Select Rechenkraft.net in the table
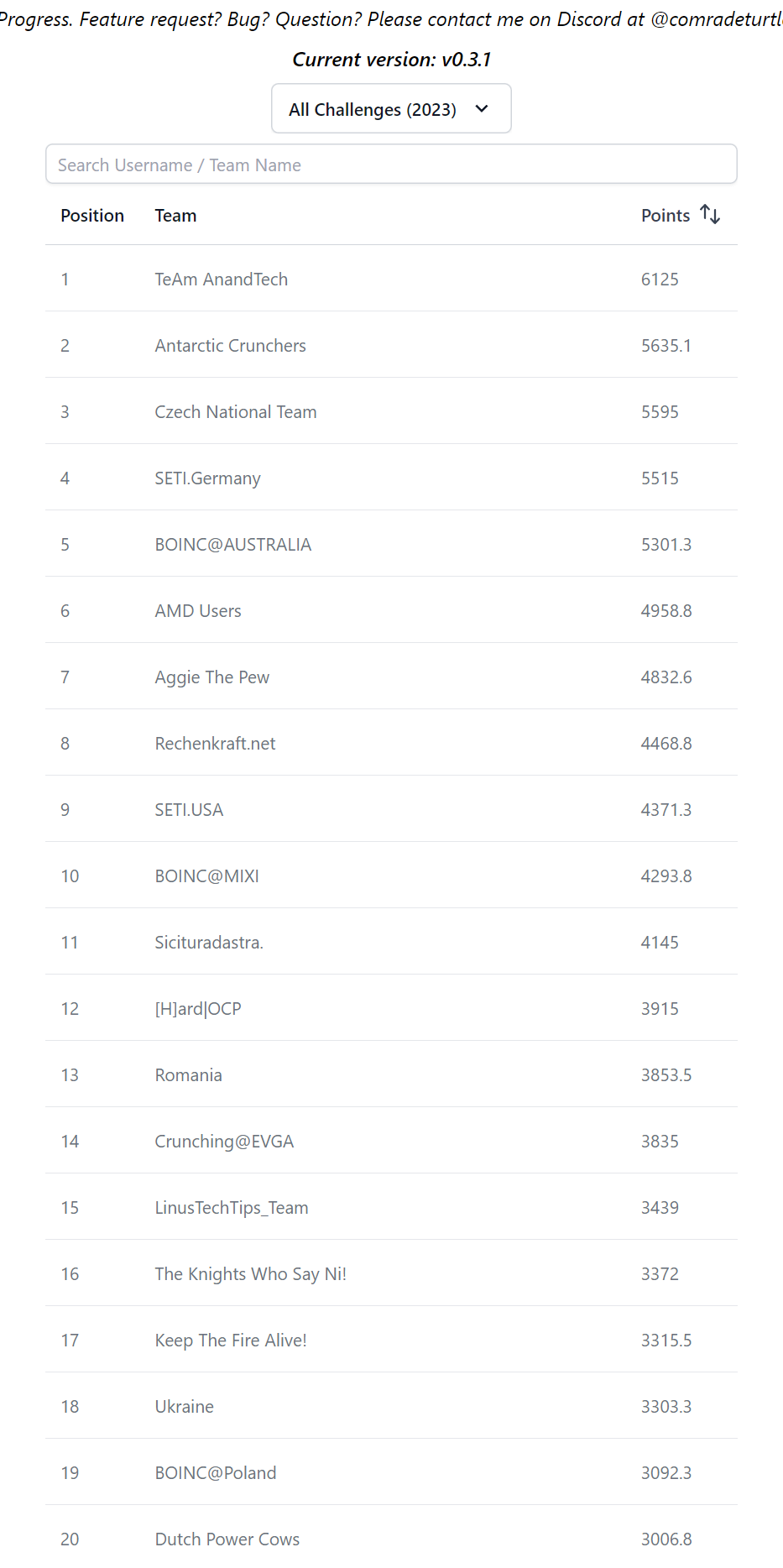 pyautogui.click(x=215, y=744)
